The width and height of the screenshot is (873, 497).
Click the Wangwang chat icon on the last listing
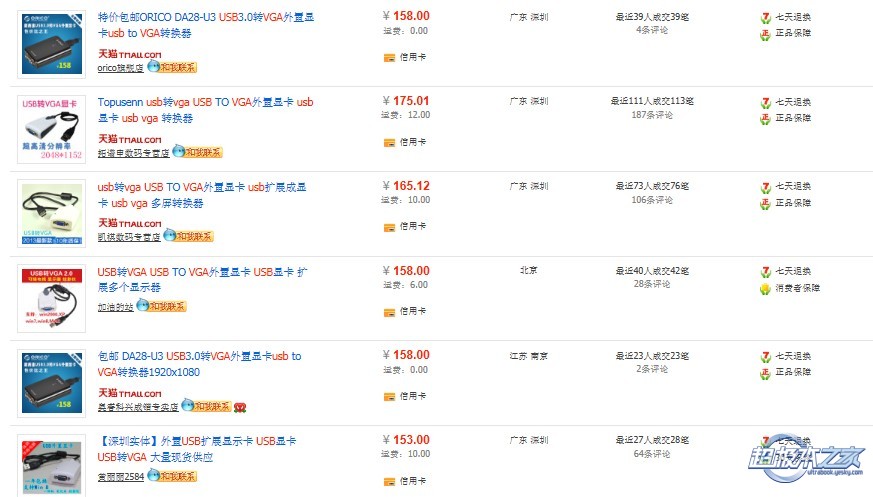(x=172, y=476)
